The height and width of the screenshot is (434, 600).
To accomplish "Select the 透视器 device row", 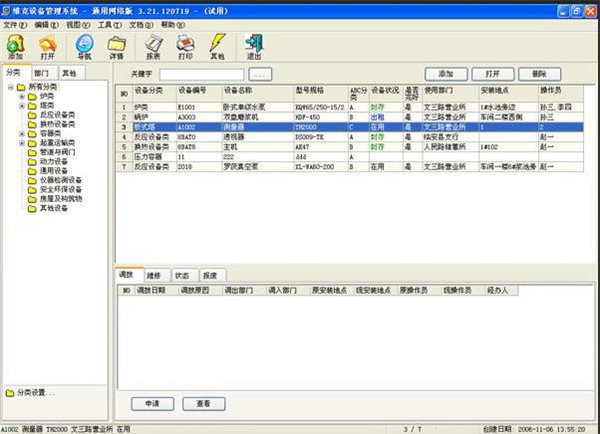I will coord(350,137).
